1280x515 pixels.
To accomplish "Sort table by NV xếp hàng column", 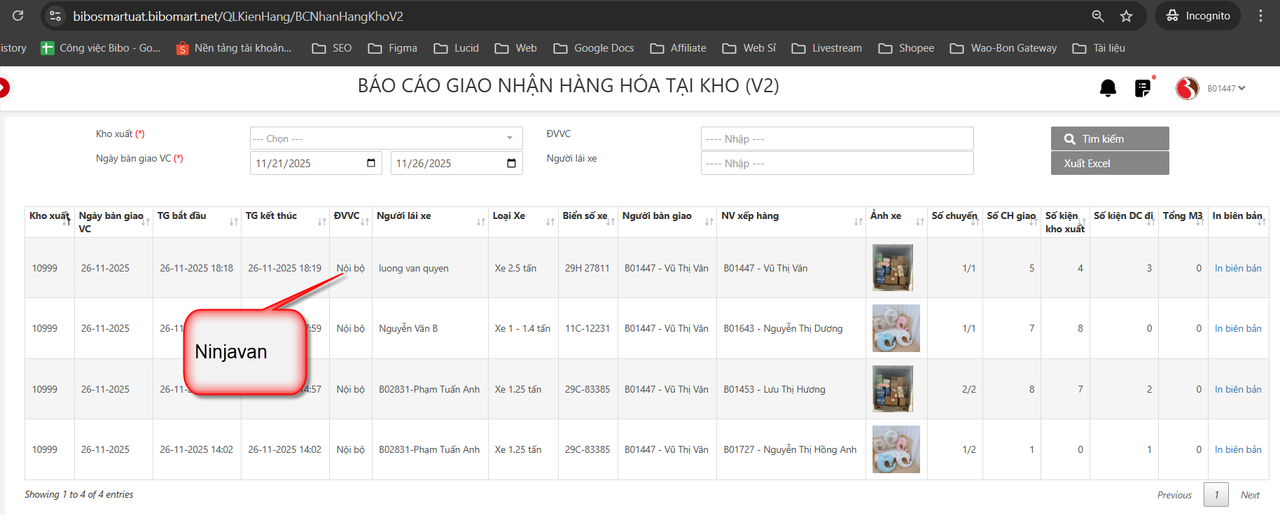I will pos(792,222).
